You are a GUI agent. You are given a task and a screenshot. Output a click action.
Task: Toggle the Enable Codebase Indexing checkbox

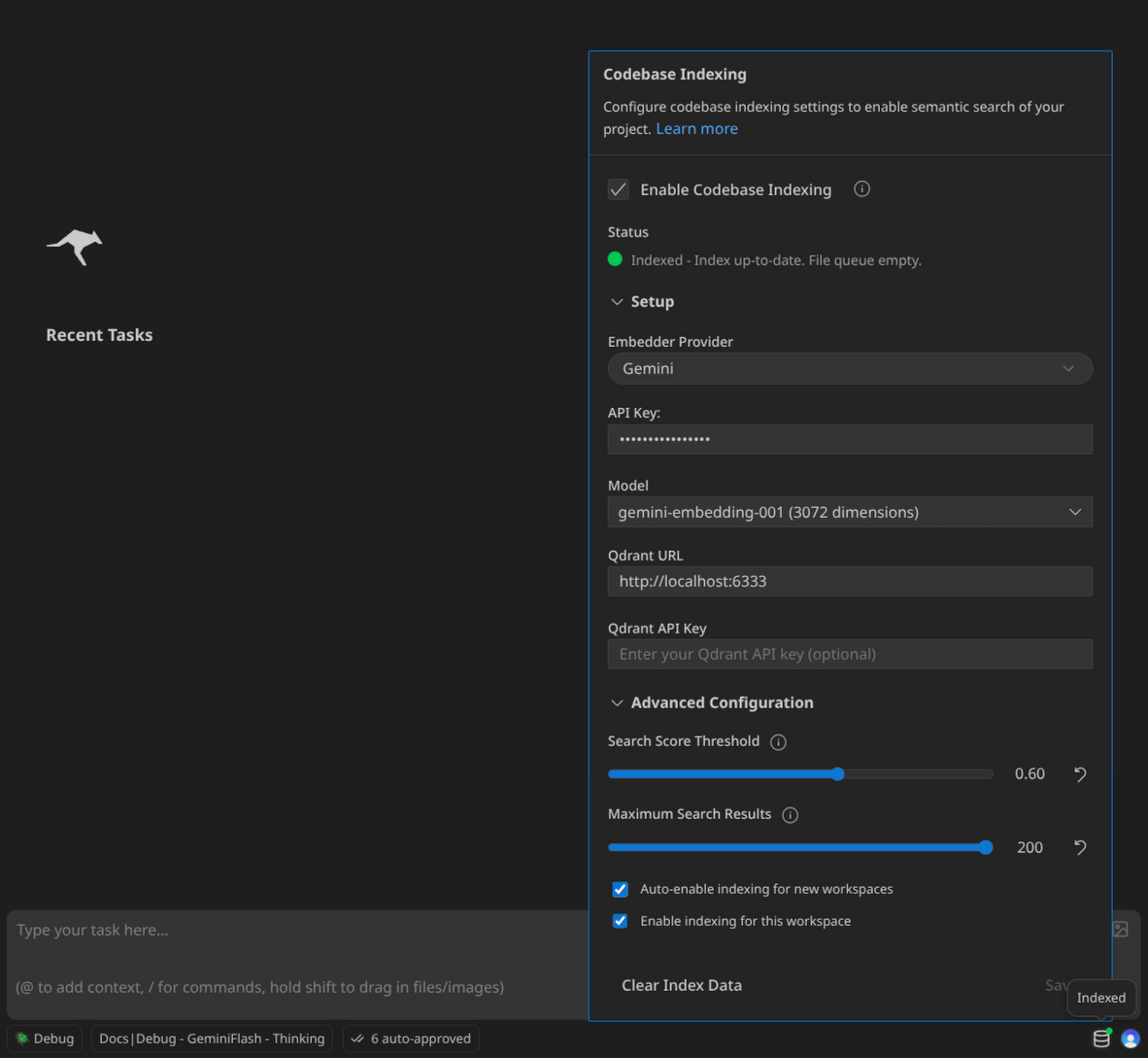(619, 189)
